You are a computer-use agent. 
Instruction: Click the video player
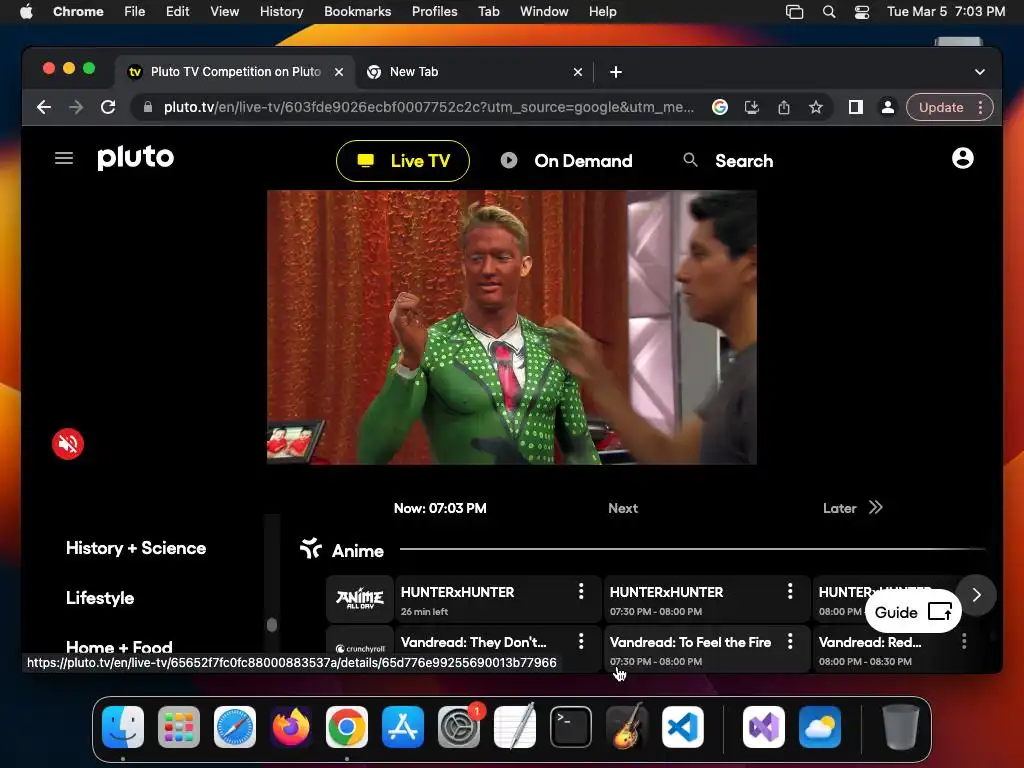click(x=512, y=327)
